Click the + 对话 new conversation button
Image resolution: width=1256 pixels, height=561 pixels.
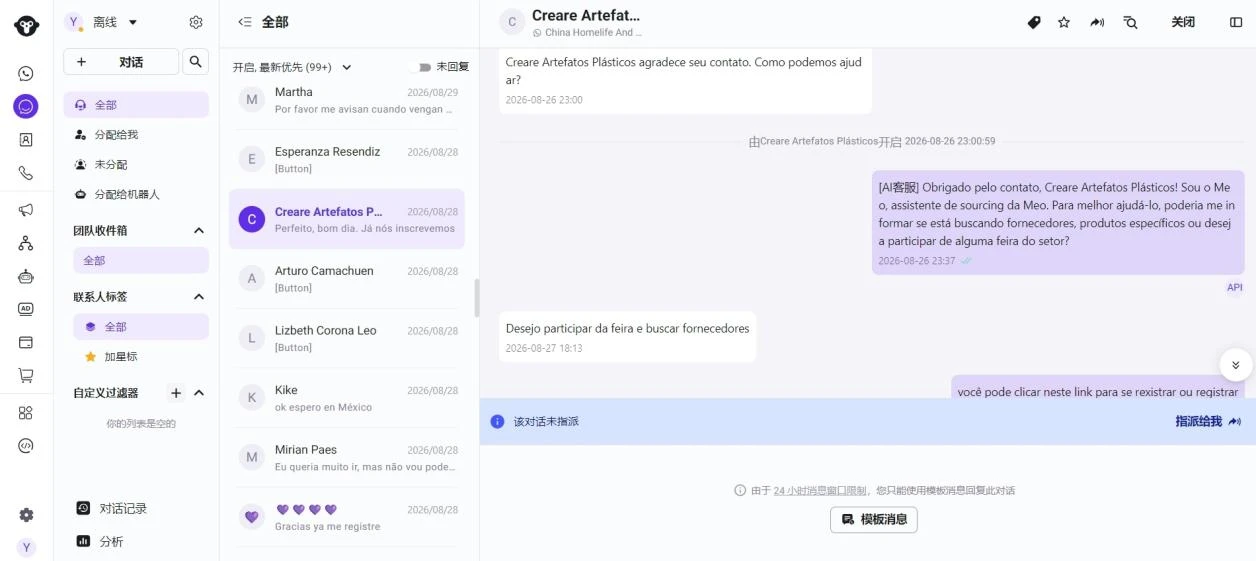point(121,62)
